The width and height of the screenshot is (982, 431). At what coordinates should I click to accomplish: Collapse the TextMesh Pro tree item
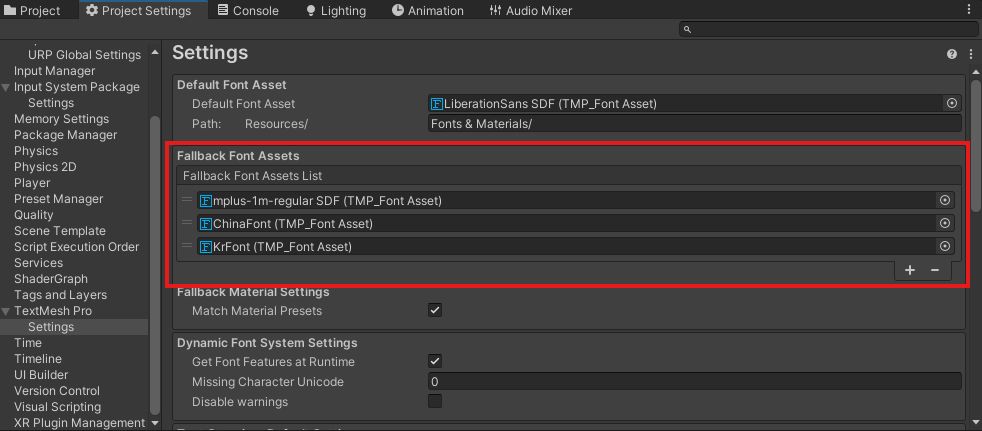pos(6,311)
